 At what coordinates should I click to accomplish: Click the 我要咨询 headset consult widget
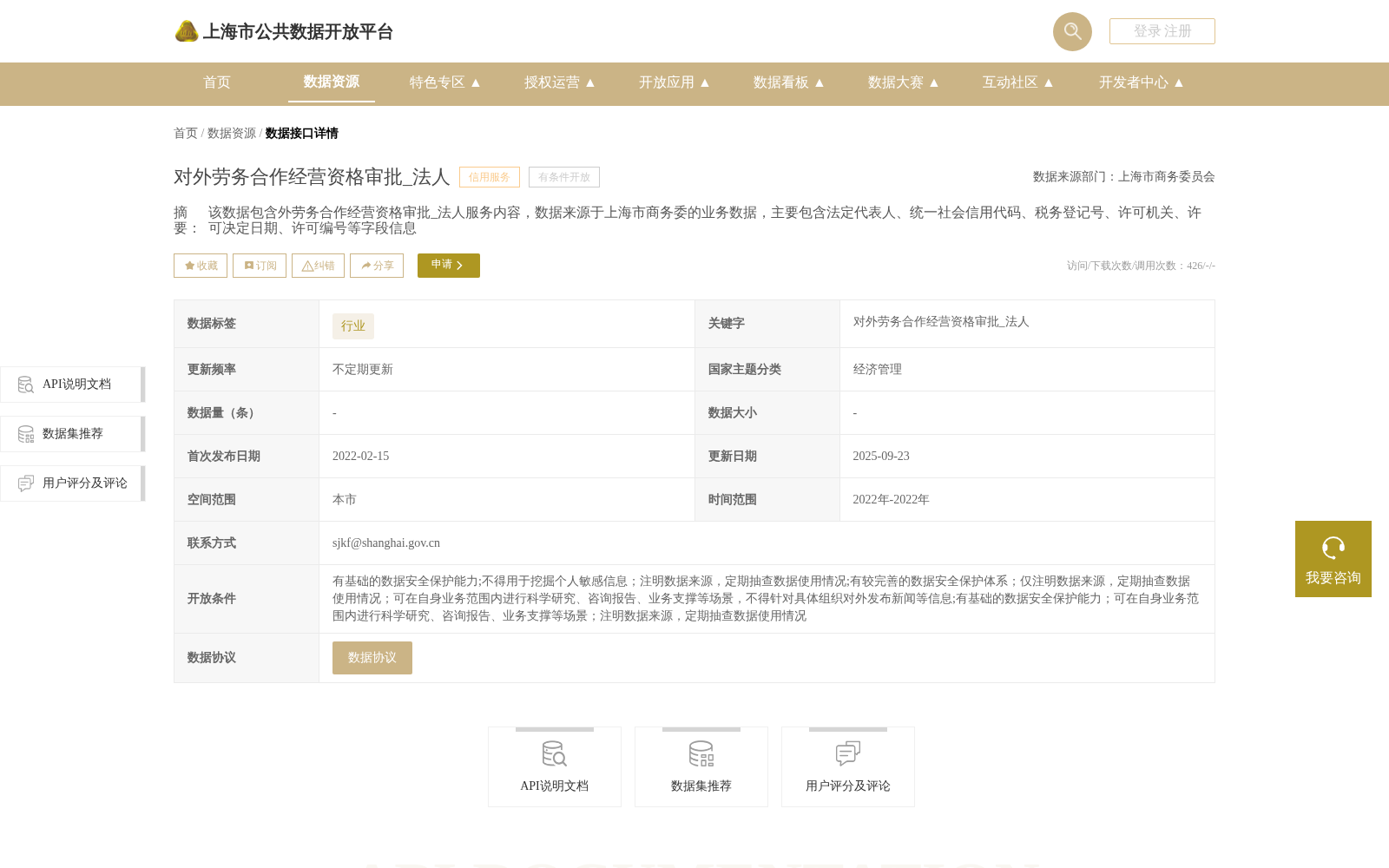click(1333, 559)
